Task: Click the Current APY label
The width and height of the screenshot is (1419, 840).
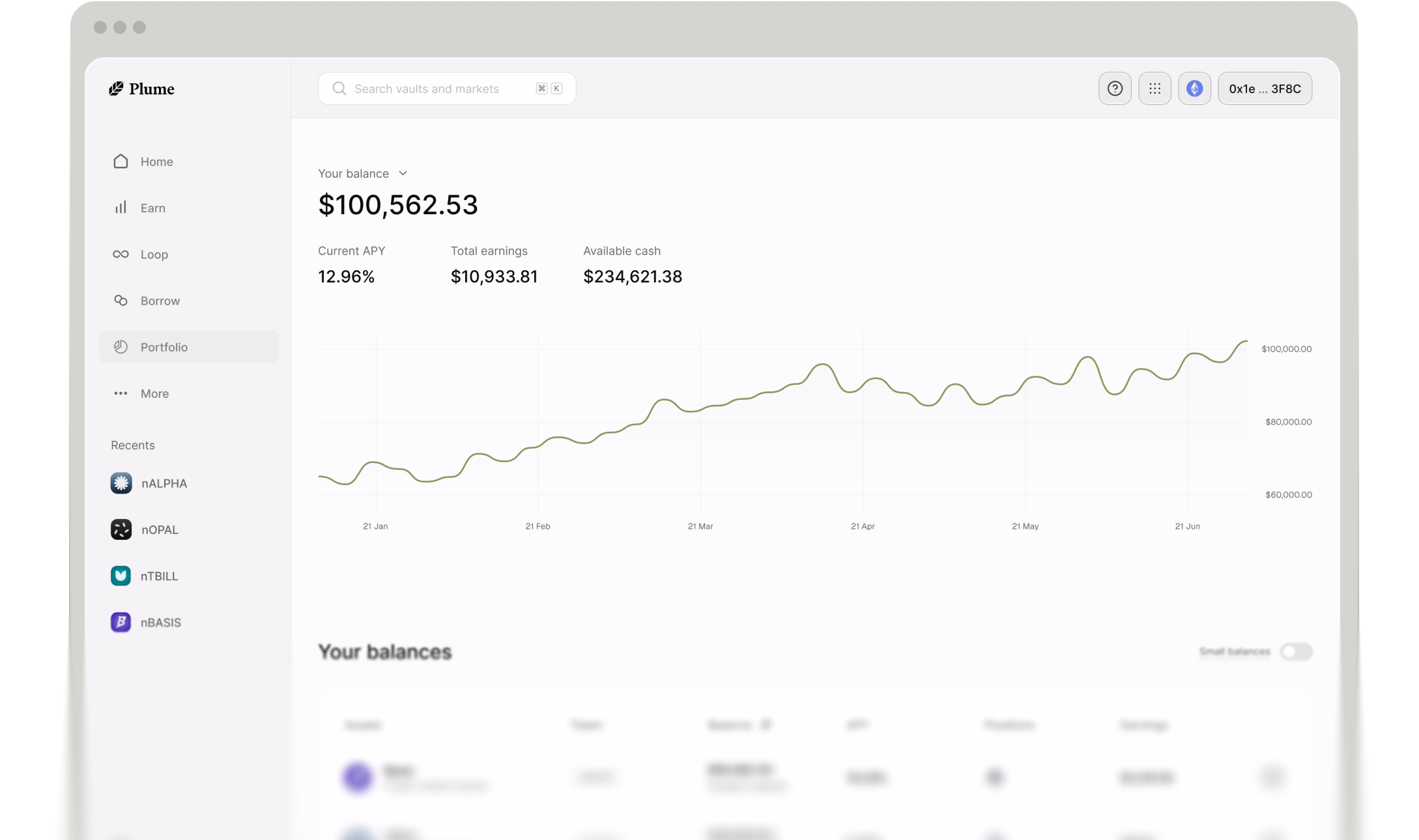Action: point(351,251)
